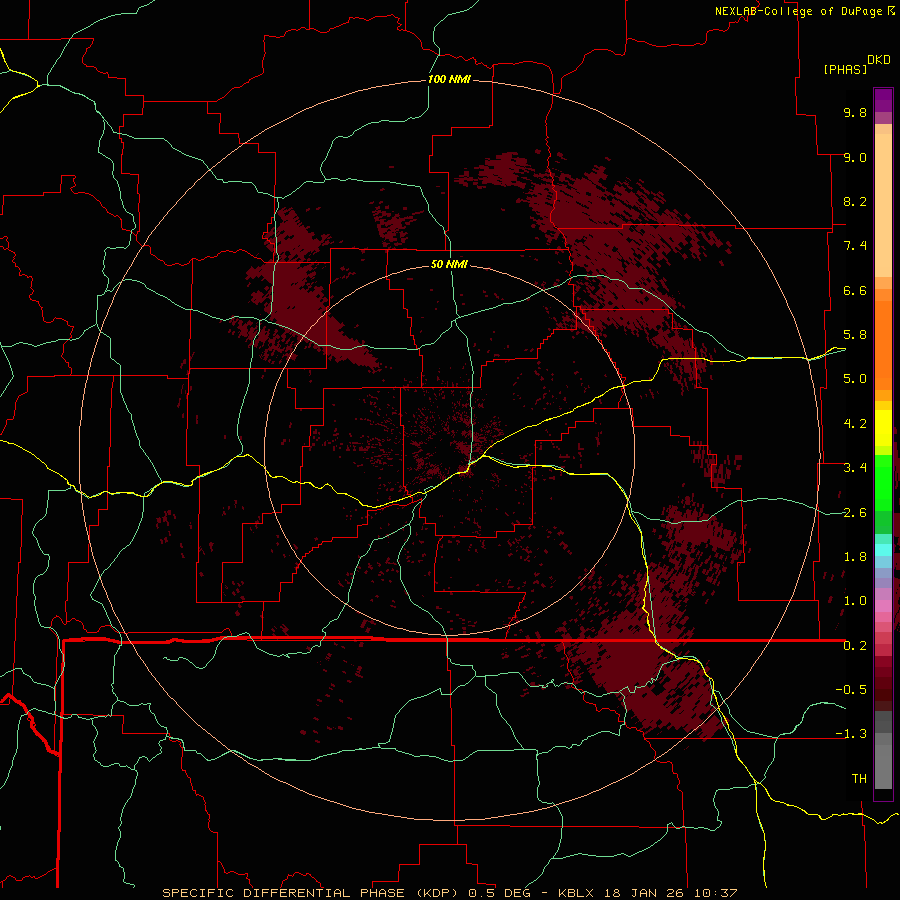Click the 9.8 value on the scale
900x900 pixels.
(x=855, y=112)
